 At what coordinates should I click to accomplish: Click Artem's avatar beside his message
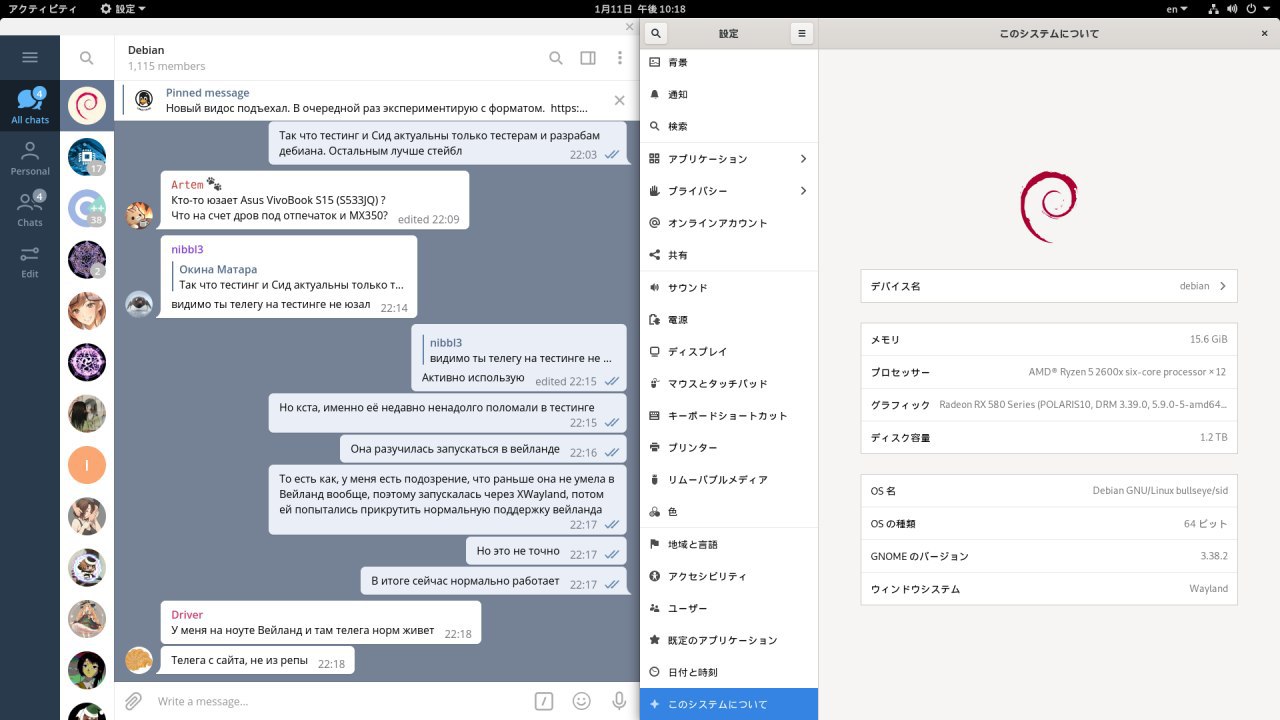click(x=139, y=215)
